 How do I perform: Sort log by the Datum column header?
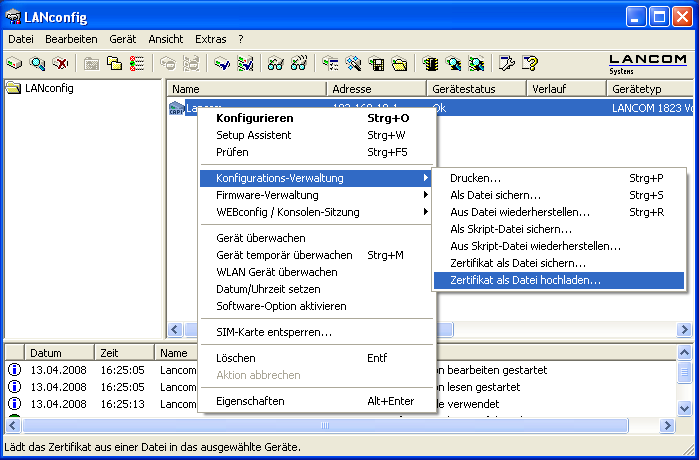[x=59, y=353]
